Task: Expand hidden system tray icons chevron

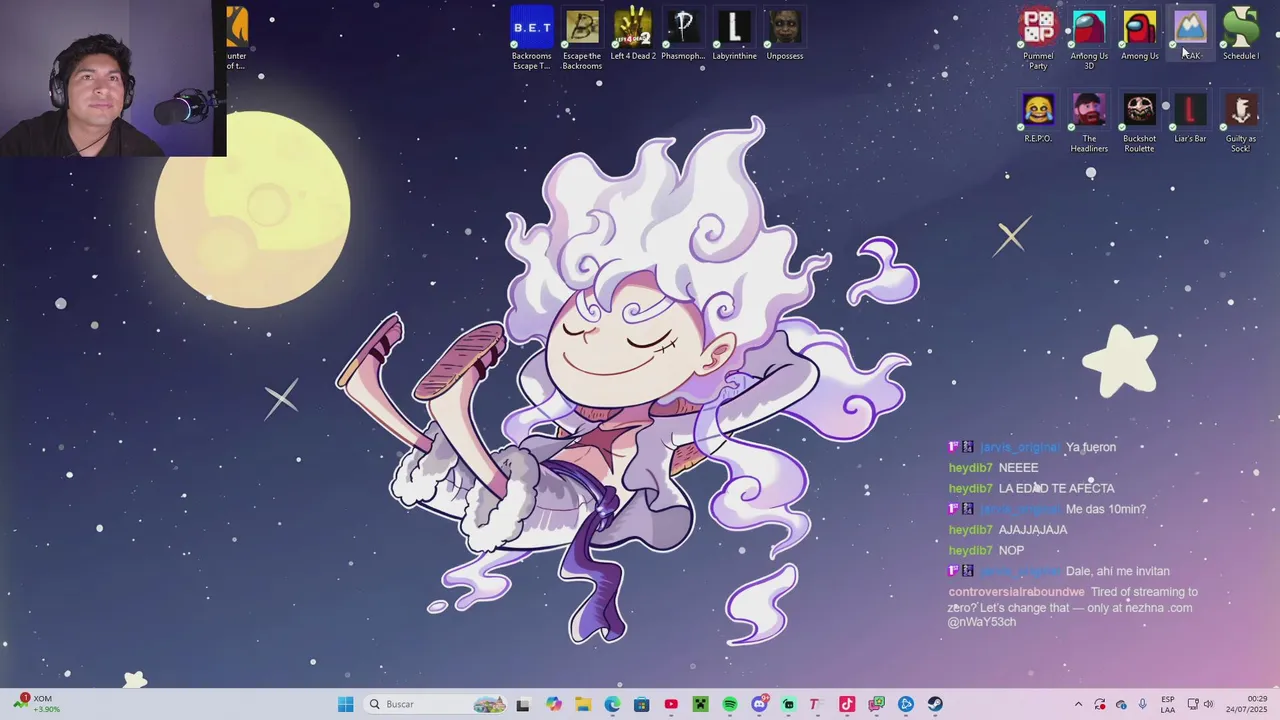Action: (x=1078, y=704)
